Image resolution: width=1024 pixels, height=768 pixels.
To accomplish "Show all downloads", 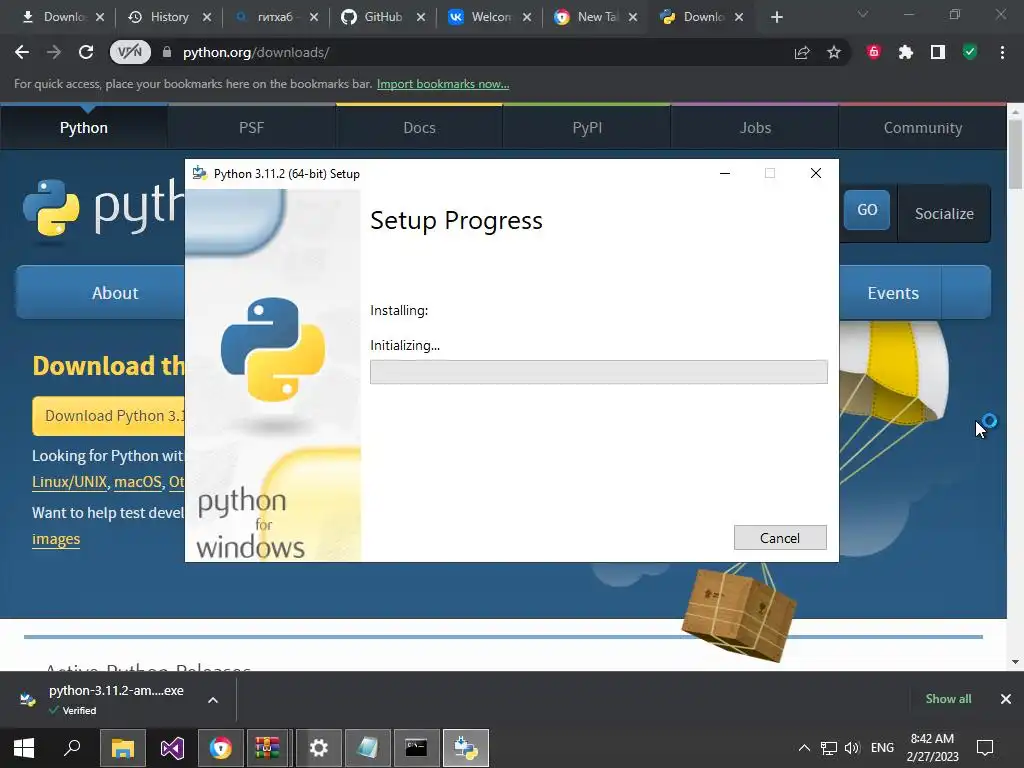I will coord(948,699).
